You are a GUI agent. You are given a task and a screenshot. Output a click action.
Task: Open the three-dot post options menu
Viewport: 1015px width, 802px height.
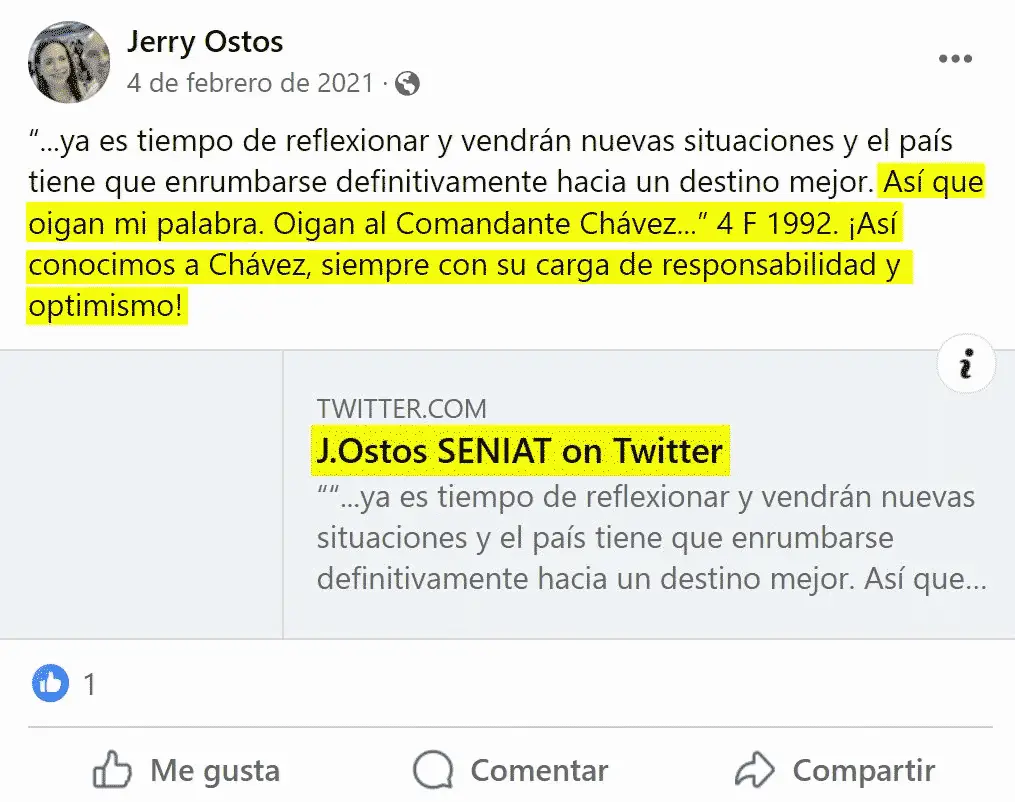coord(955,59)
